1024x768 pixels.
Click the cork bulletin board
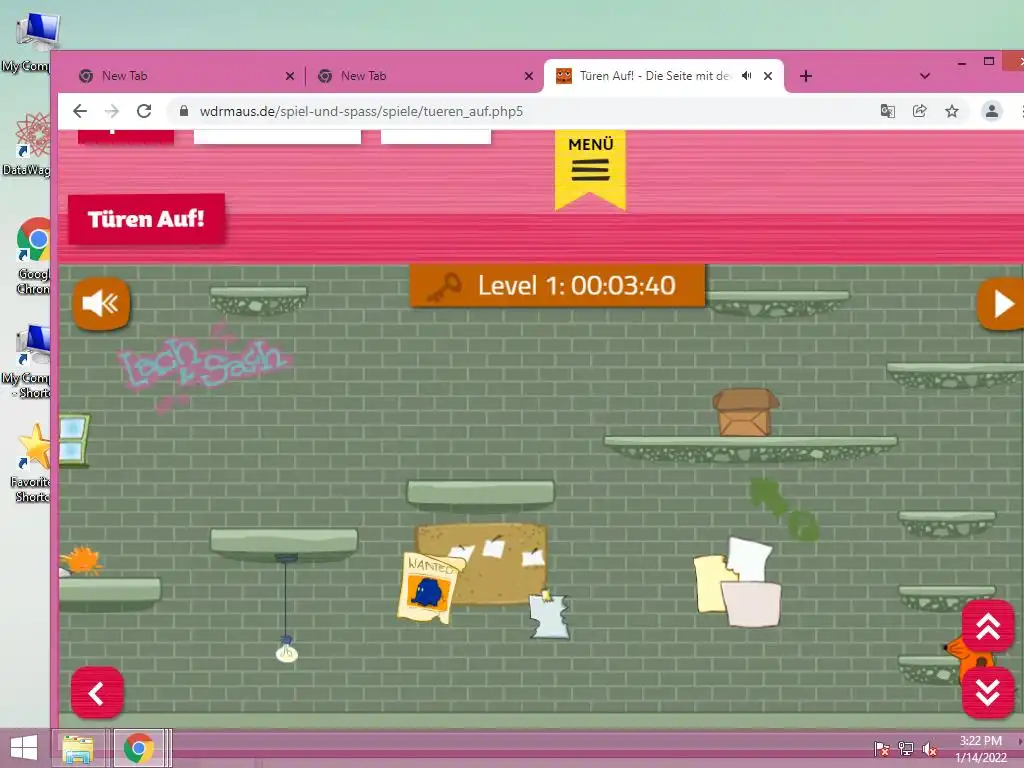tap(490, 562)
